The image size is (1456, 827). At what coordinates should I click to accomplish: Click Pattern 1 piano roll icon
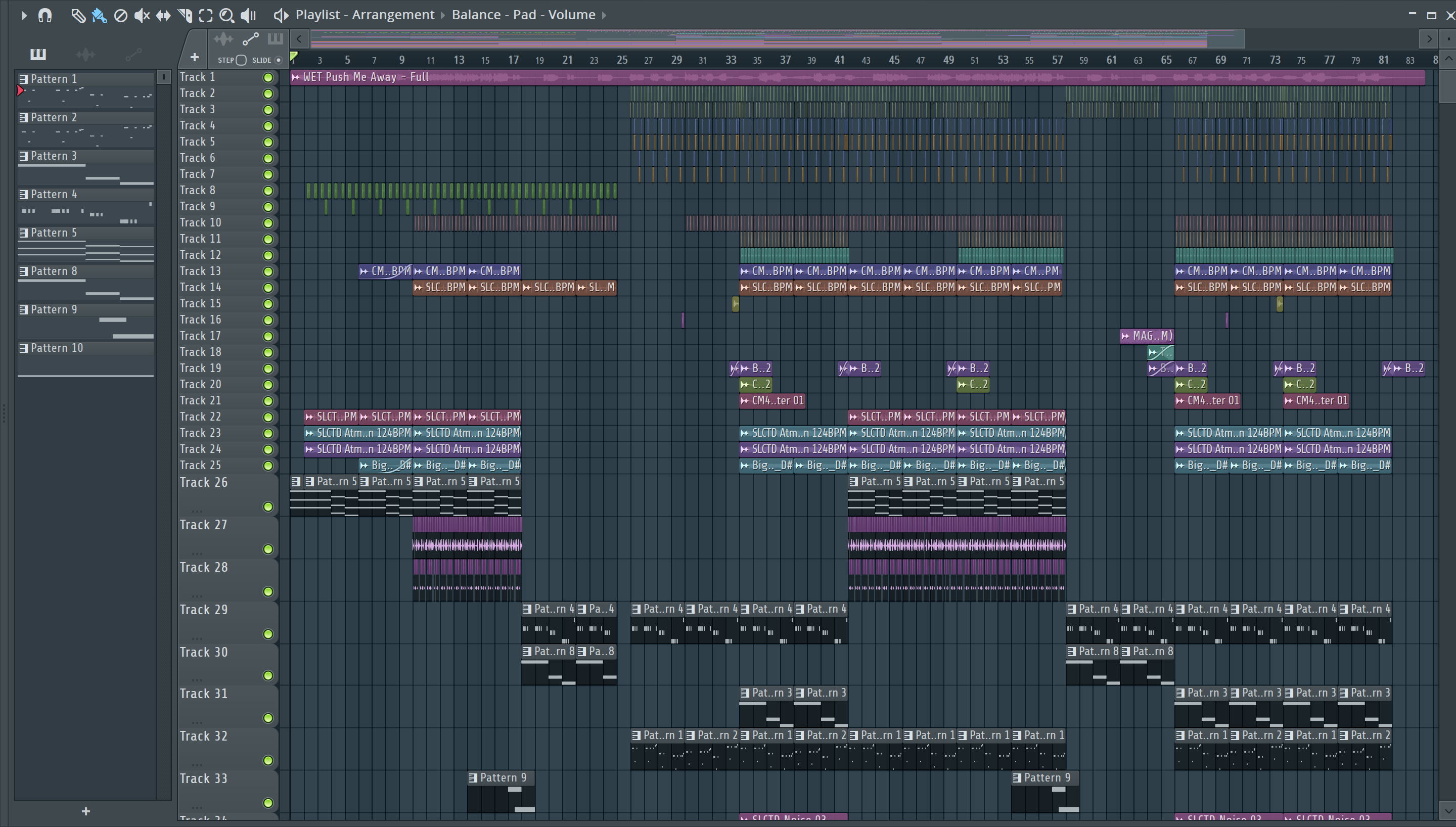(23, 79)
